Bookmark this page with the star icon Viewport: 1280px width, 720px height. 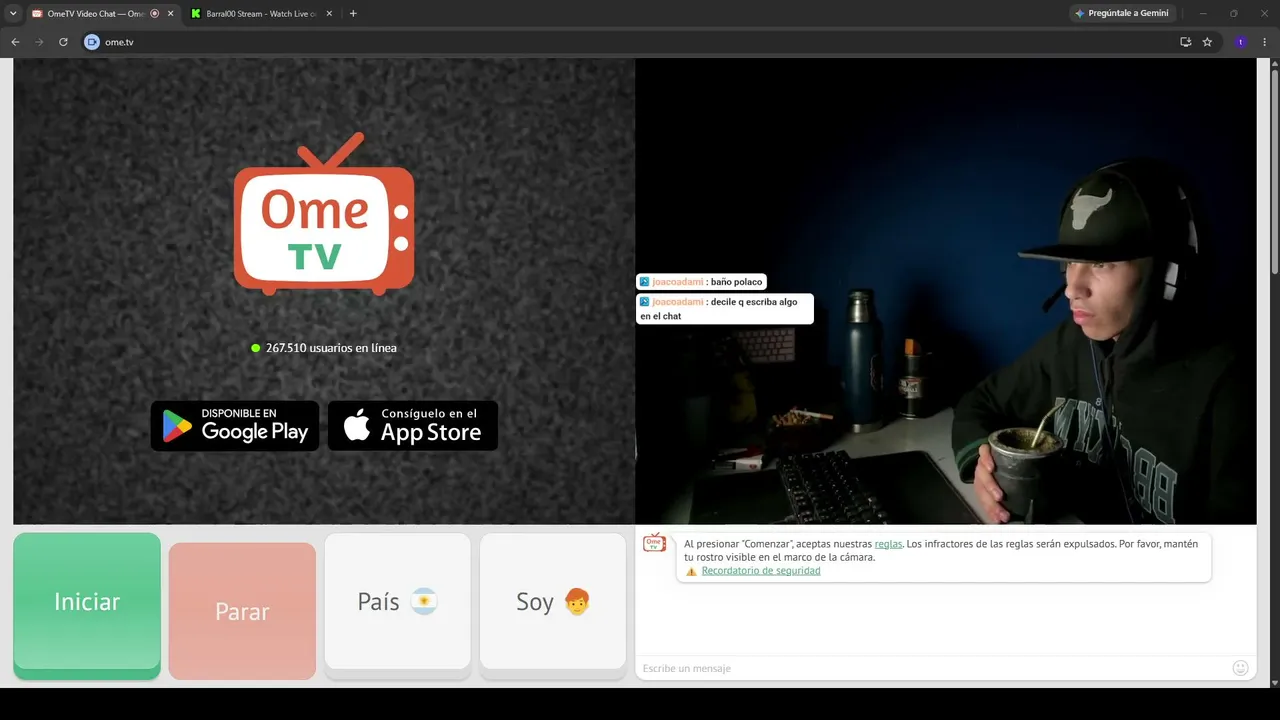[1207, 42]
